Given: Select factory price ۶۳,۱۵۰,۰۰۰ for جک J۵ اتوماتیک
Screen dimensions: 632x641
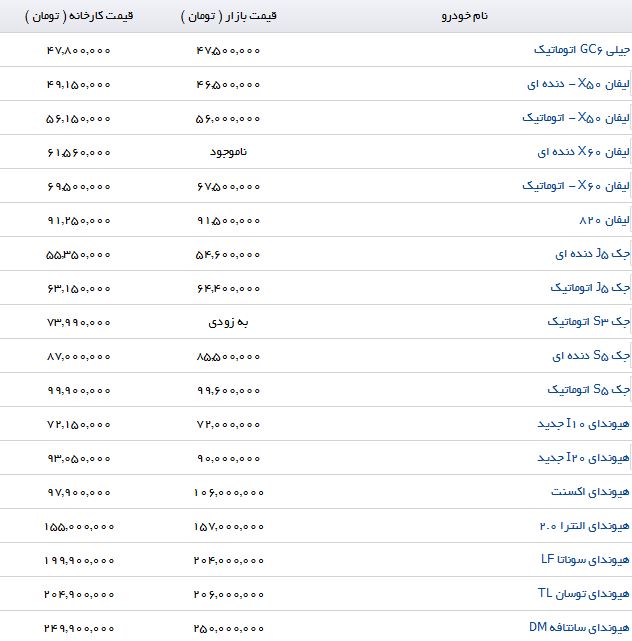Looking at the screenshot, I should pyautogui.click(x=78, y=289).
